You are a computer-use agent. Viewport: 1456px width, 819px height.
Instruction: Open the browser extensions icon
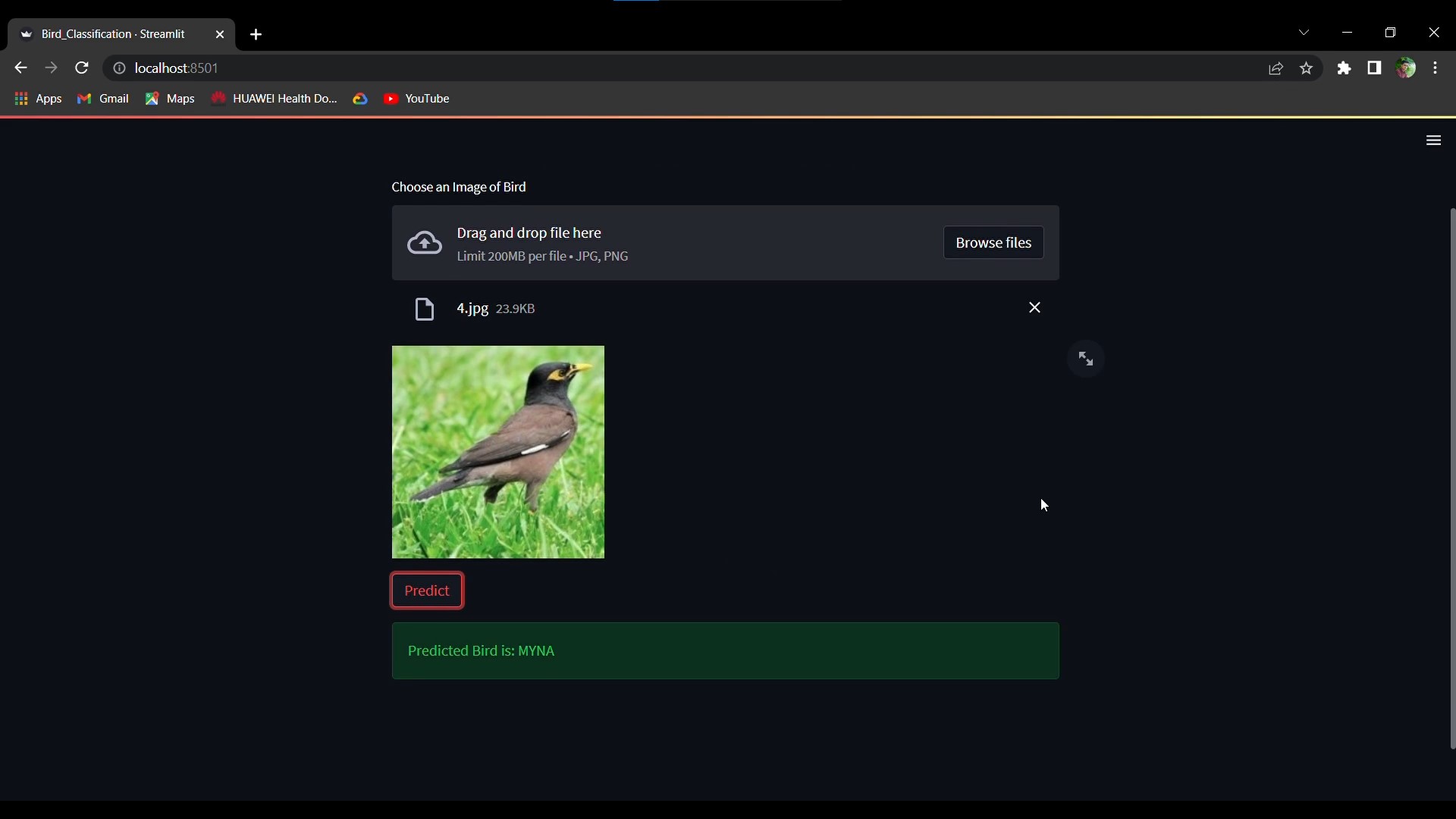tap(1344, 67)
